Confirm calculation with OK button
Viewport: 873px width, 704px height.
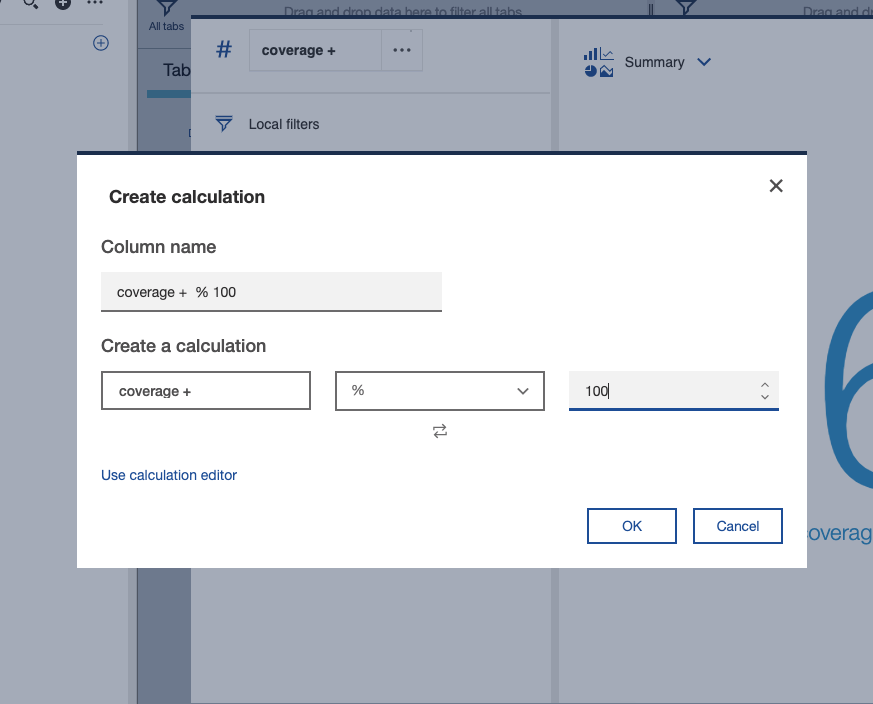point(631,526)
